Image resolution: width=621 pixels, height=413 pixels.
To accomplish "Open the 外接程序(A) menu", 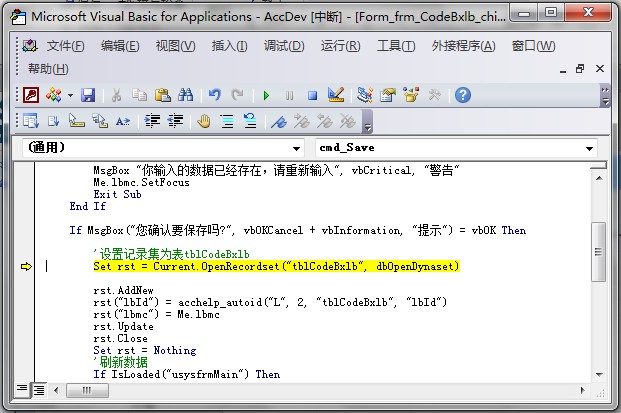I will click(x=463, y=46).
